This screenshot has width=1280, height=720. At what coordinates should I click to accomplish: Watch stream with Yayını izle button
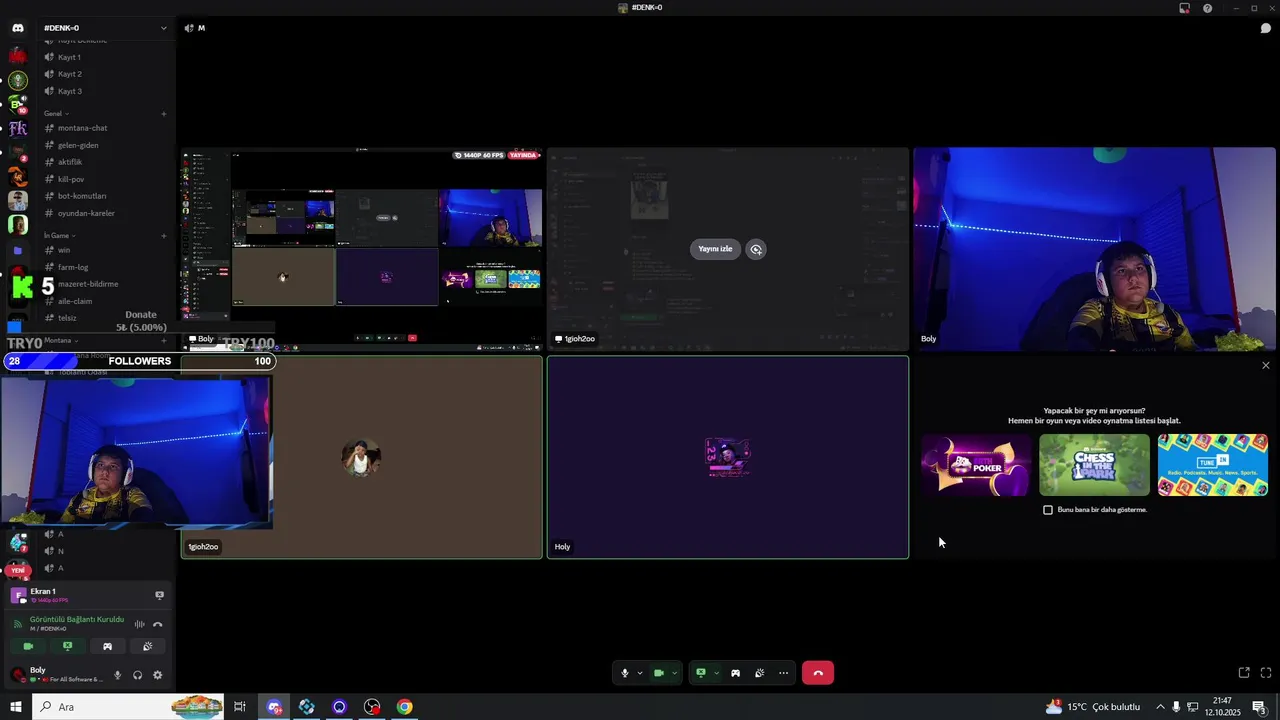[715, 249]
